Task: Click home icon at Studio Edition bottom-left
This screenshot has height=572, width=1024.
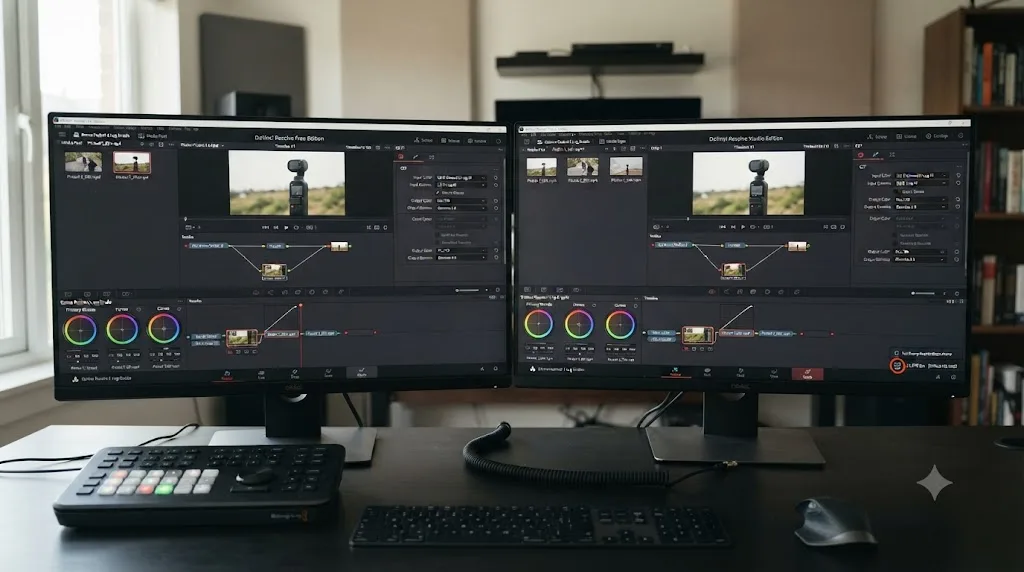Action: (x=532, y=369)
